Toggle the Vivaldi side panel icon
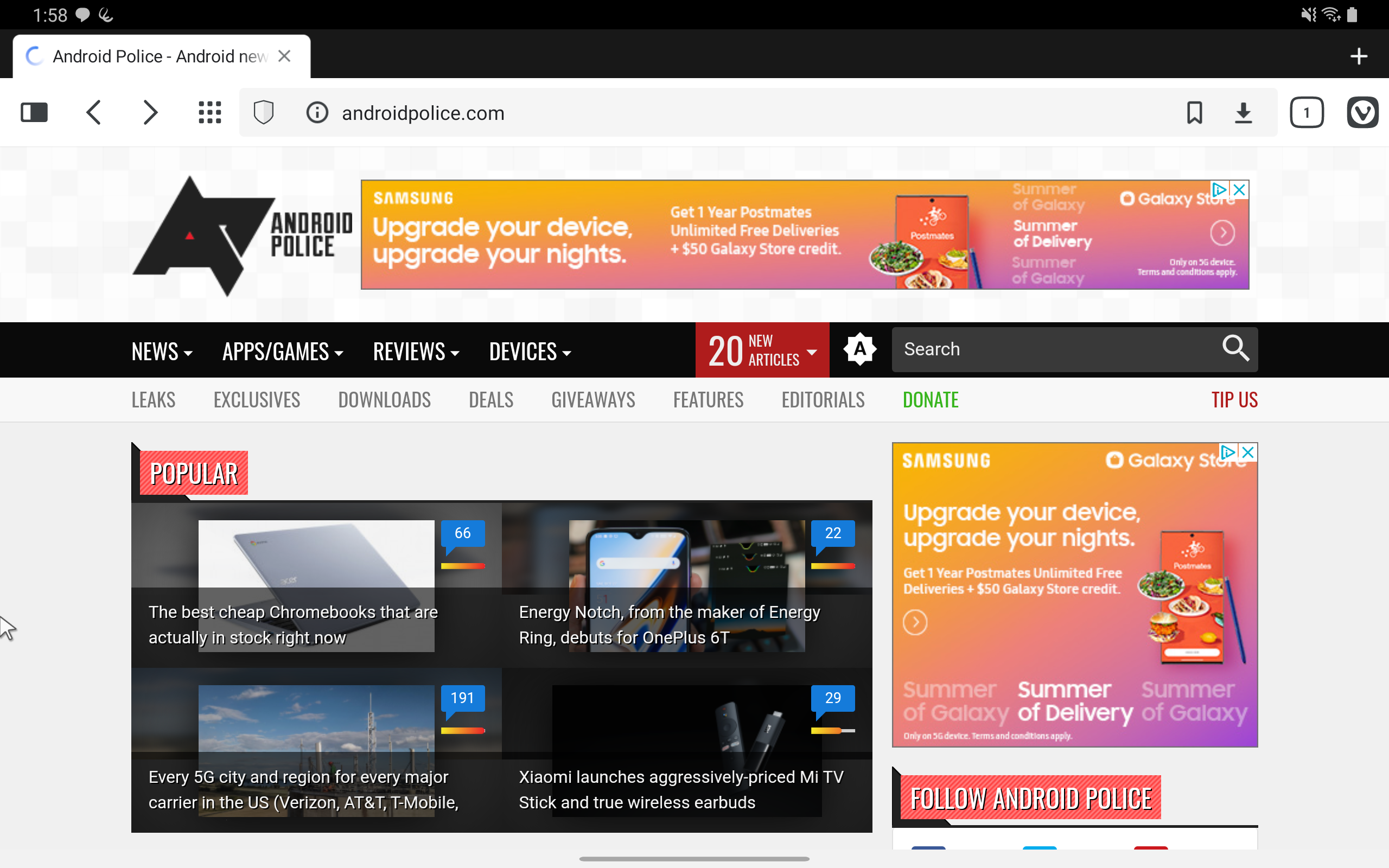Image resolution: width=1389 pixels, height=868 pixels. 34,112
